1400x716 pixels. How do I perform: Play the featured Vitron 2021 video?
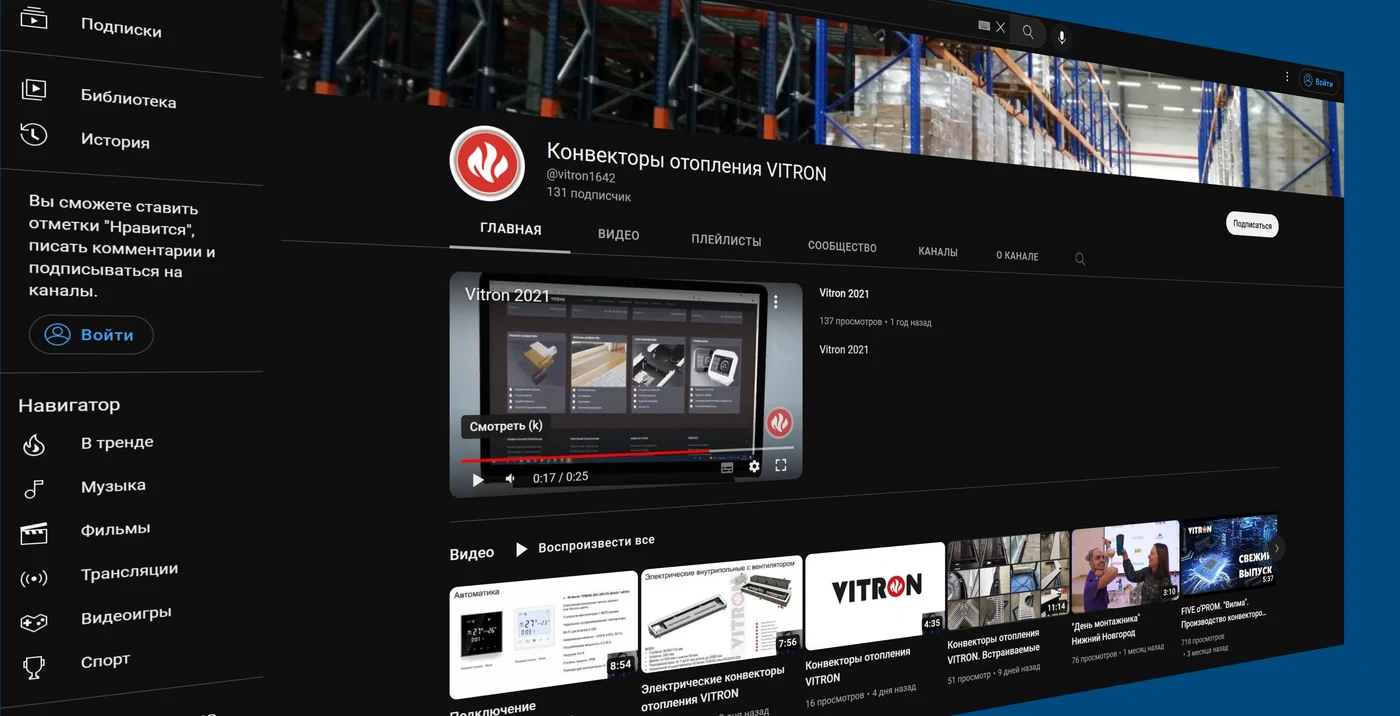(x=478, y=480)
